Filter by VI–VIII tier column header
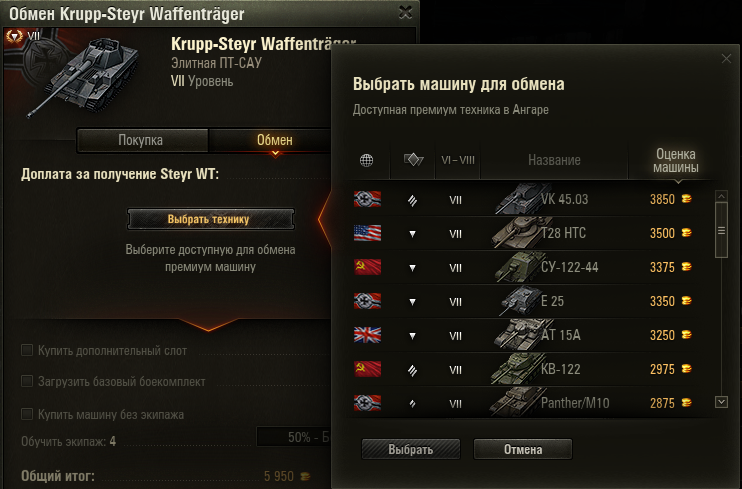Image resolution: width=742 pixels, height=489 pixels. (458, 160)
